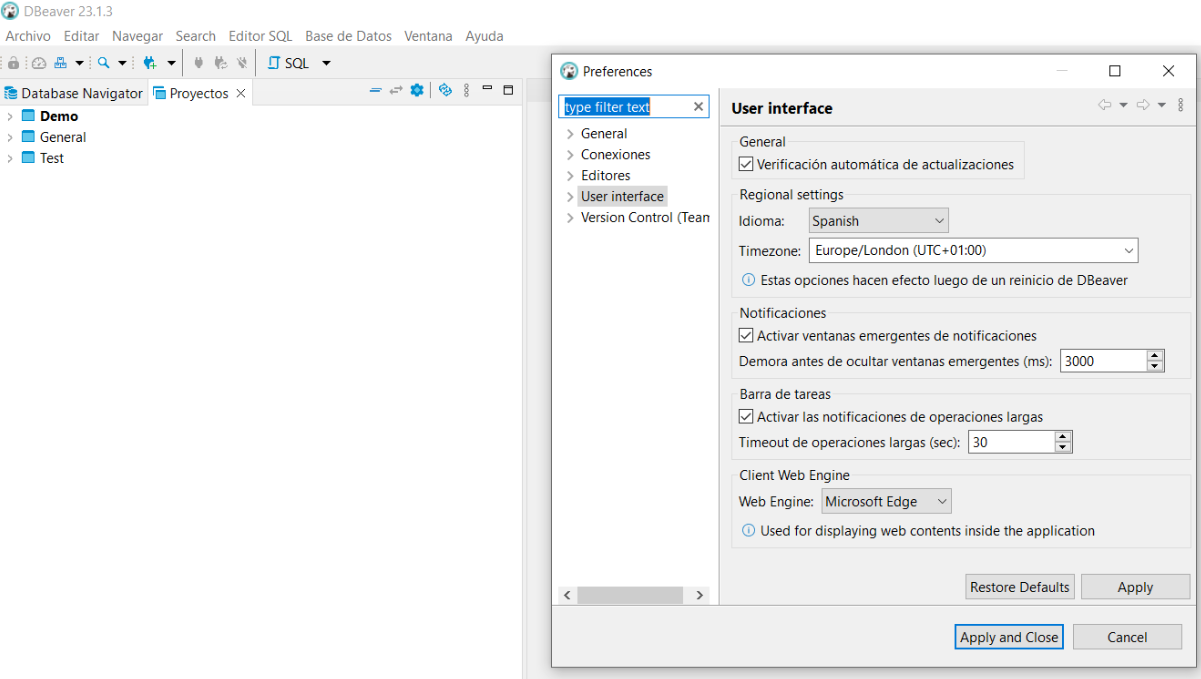This screenshot has height=679, width=1201.
Task: Disable Activar las notificaciones de operaciones largas
Action: click(745, 418)
